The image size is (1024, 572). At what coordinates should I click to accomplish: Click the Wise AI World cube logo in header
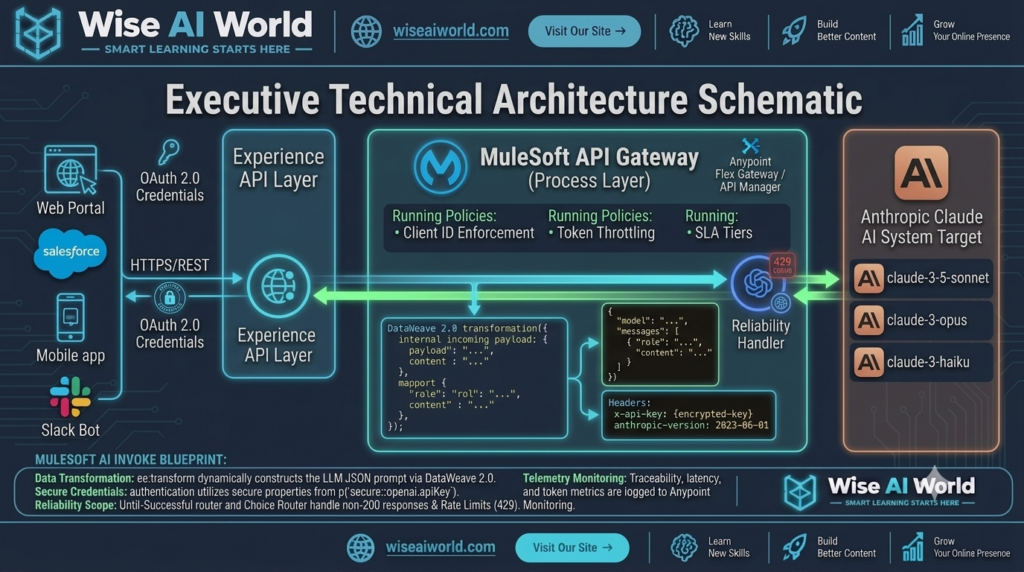pyautogui.click(x=38, y=32)
